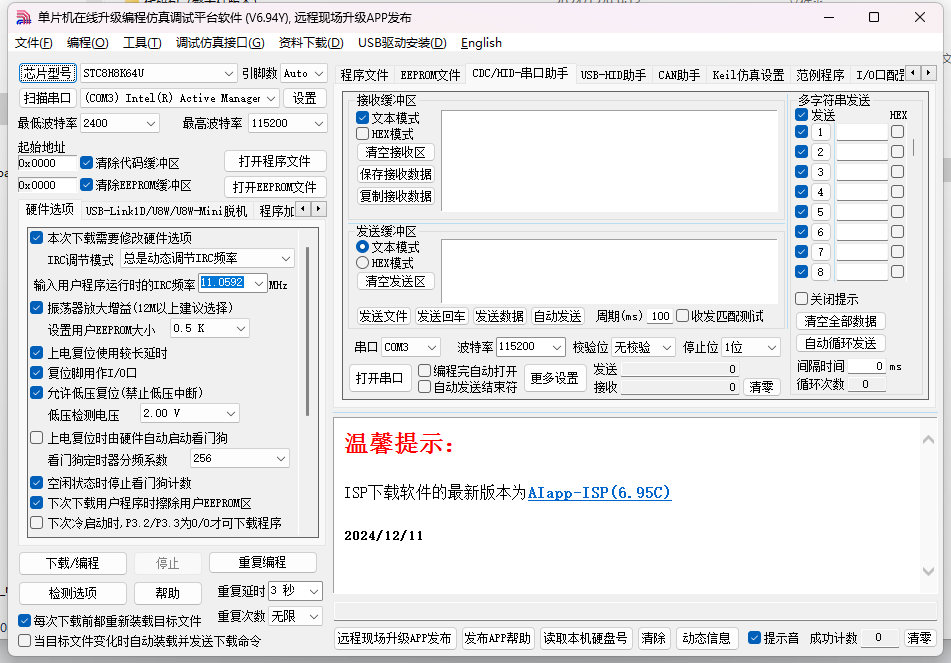Open the 文件(F) menu
This screenshot has width=951, height=663.
point(33,42)
